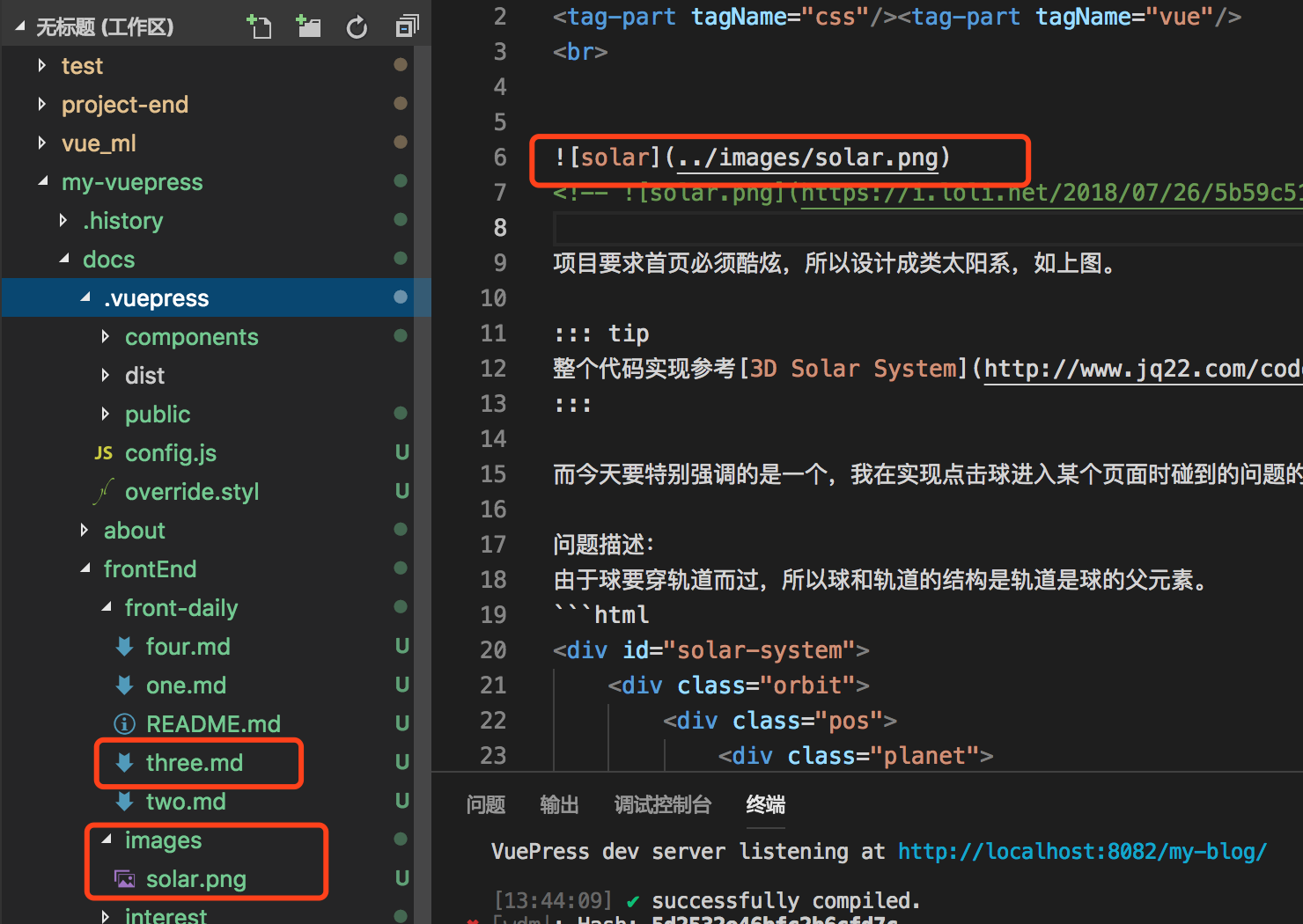1303x924 pixels.
Task: Click the '```html' text on line 19
Action: click(x=601, y=615)
